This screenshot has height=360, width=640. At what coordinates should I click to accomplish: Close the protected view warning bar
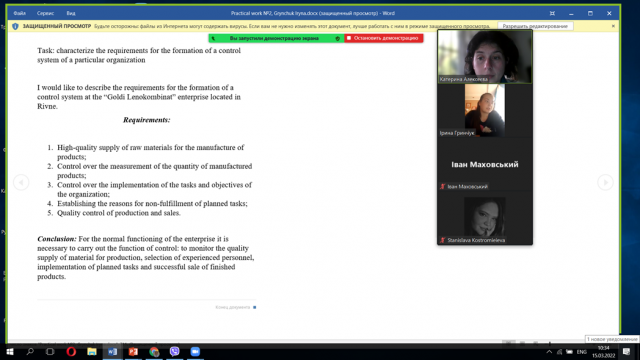pyautogui.click(x=613, y=26)
